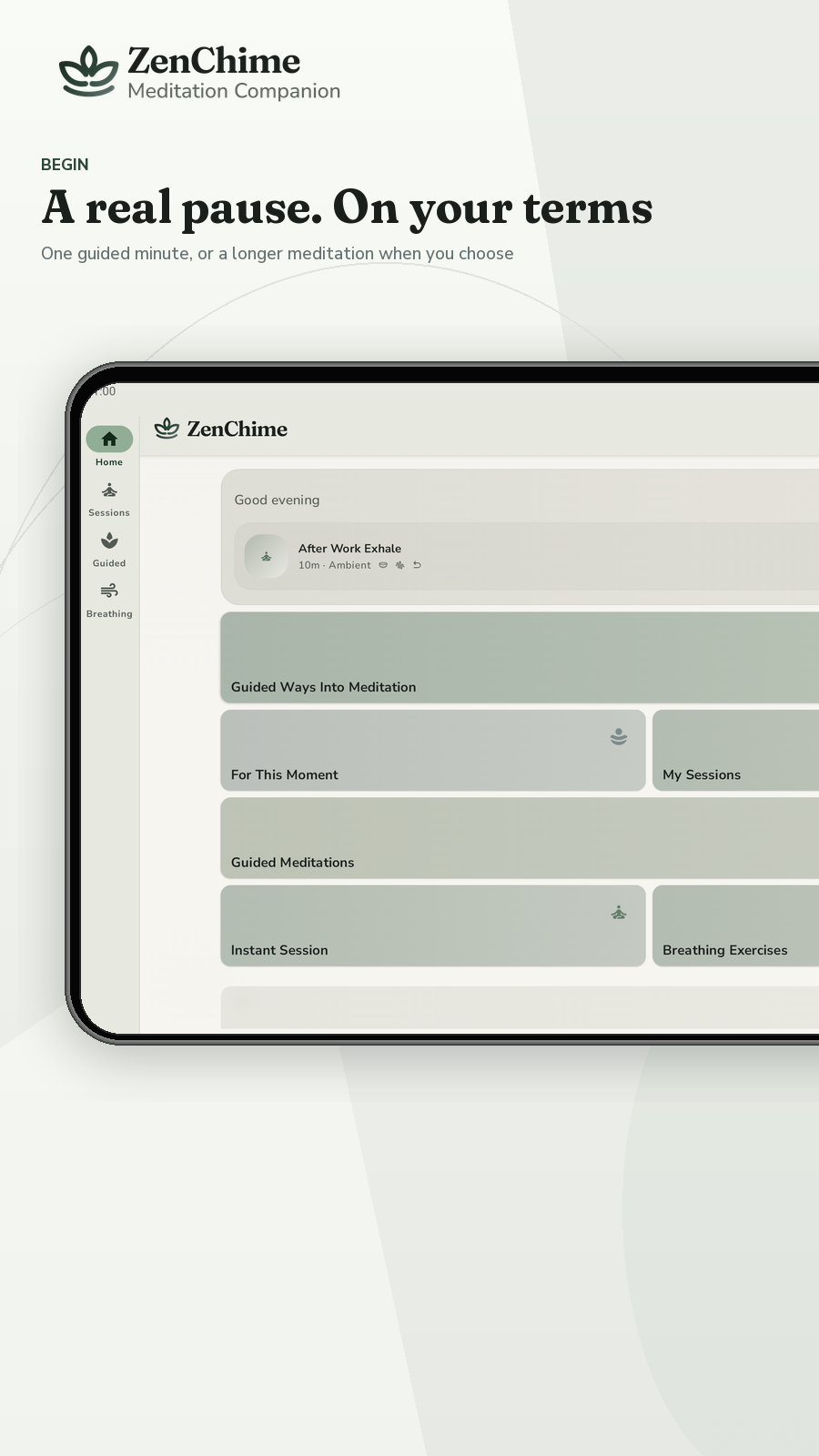Click the meditating figure icon on Instant Session
Screen dimensions: 819x1456
619,912
